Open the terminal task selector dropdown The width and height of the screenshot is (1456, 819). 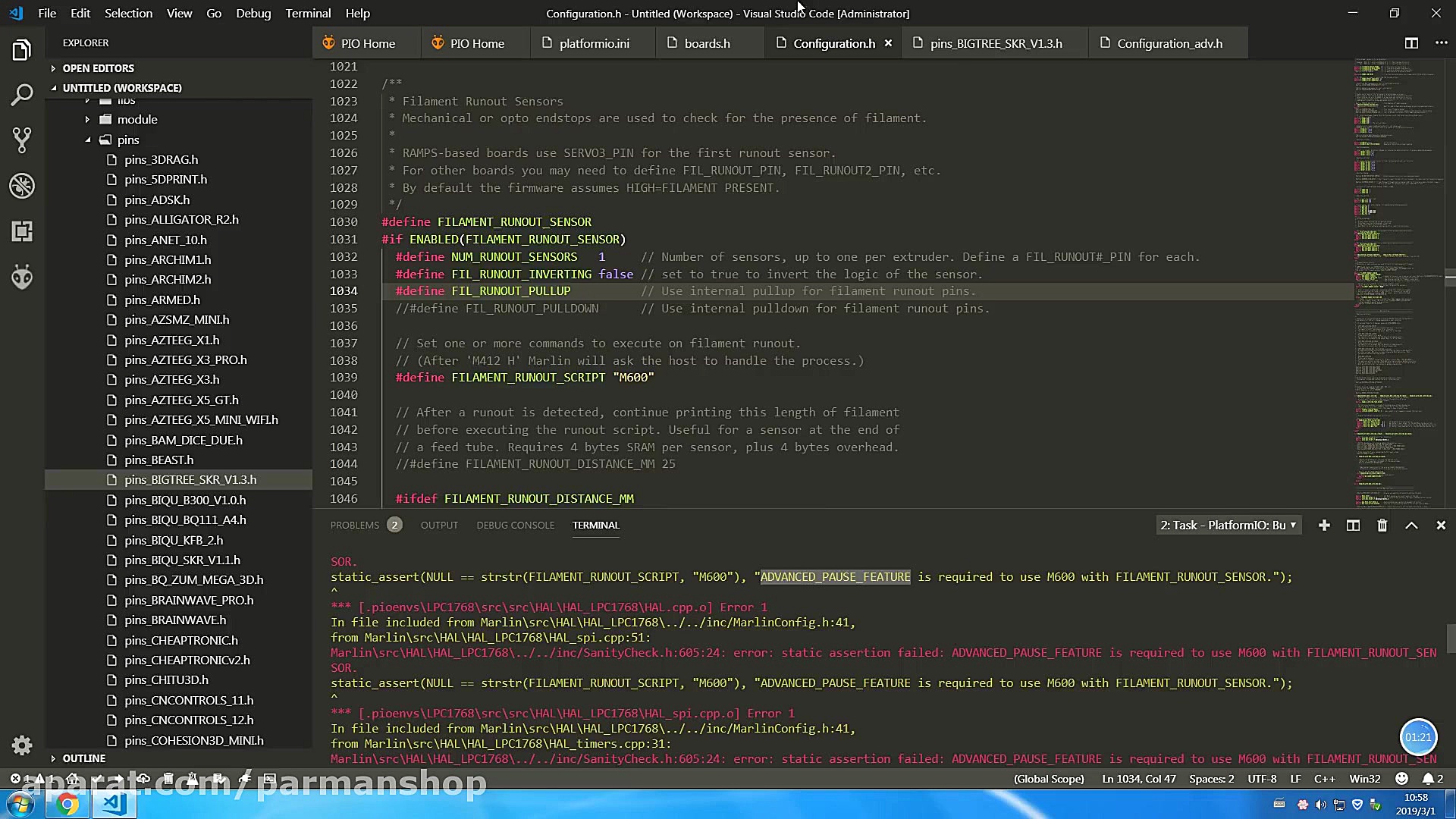point(1228,525)
